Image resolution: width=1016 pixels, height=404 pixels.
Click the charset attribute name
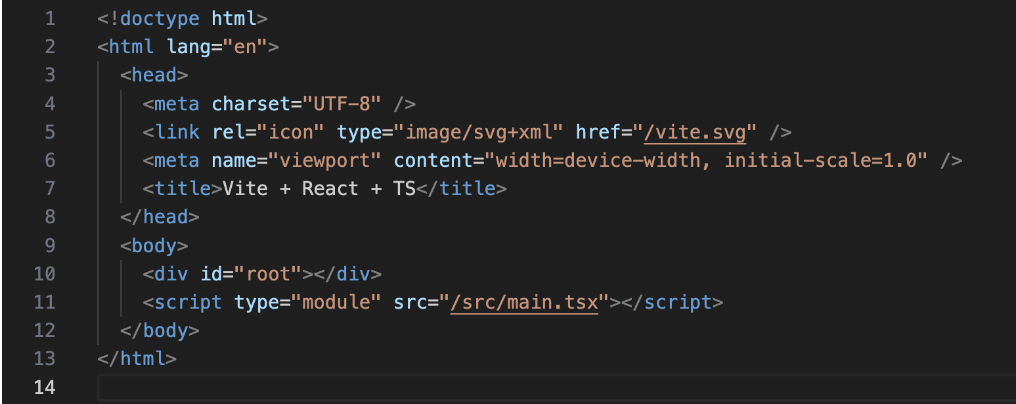pos(252,104)
